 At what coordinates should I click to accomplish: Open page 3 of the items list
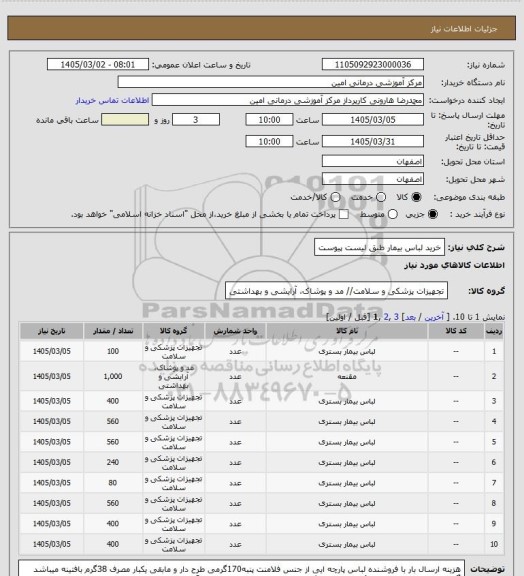tap(396, 317)
